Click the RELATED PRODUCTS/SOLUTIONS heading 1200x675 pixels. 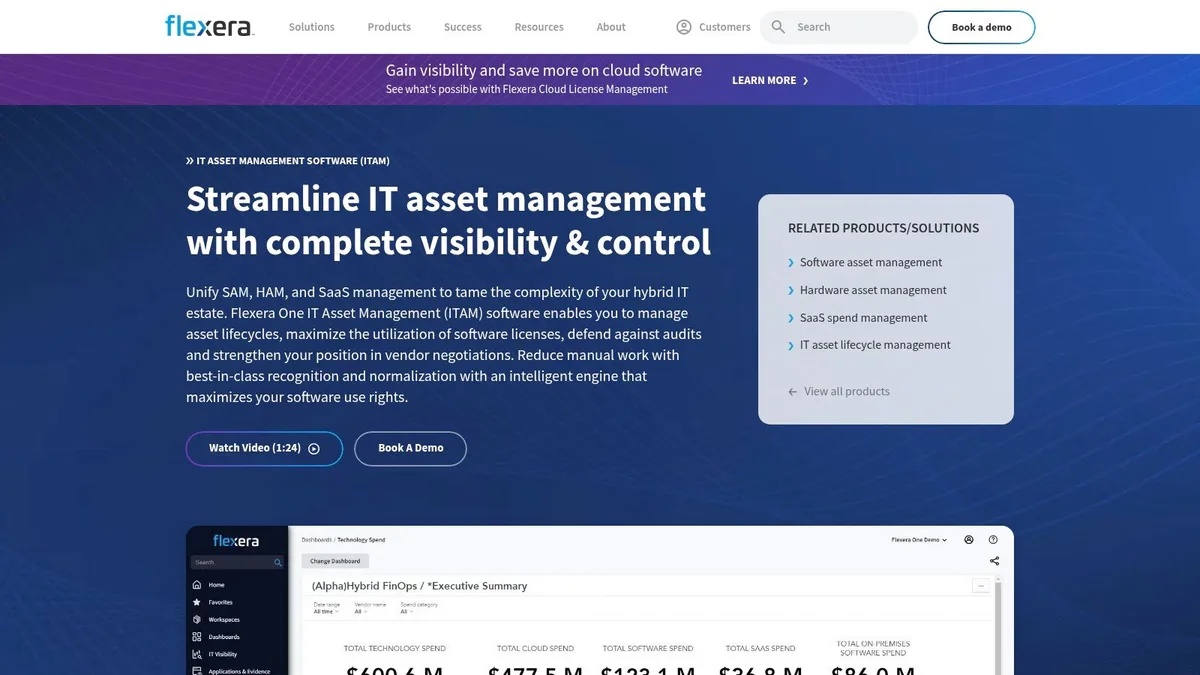884,228
